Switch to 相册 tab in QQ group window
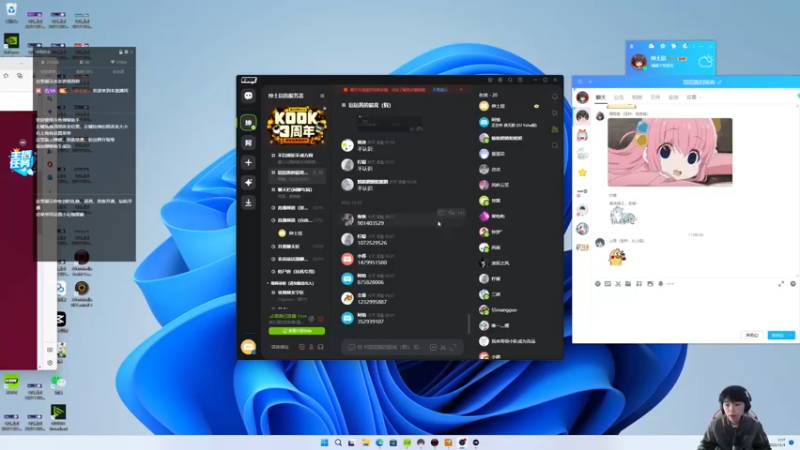 pyautogui.click(x=637, y=97)
